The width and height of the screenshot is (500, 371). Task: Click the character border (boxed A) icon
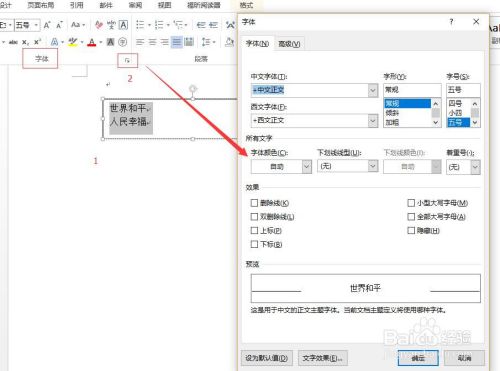[123, 25]
